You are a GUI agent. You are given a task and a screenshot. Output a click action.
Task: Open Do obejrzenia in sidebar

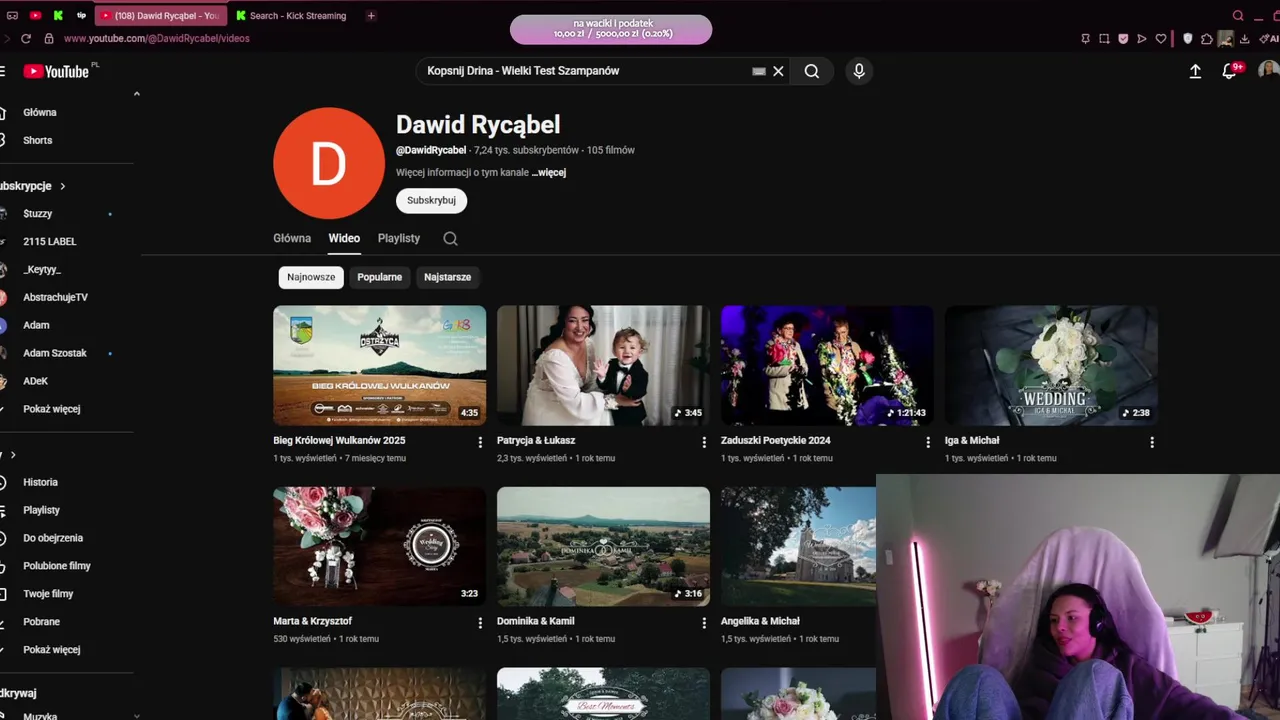point(53,538)
